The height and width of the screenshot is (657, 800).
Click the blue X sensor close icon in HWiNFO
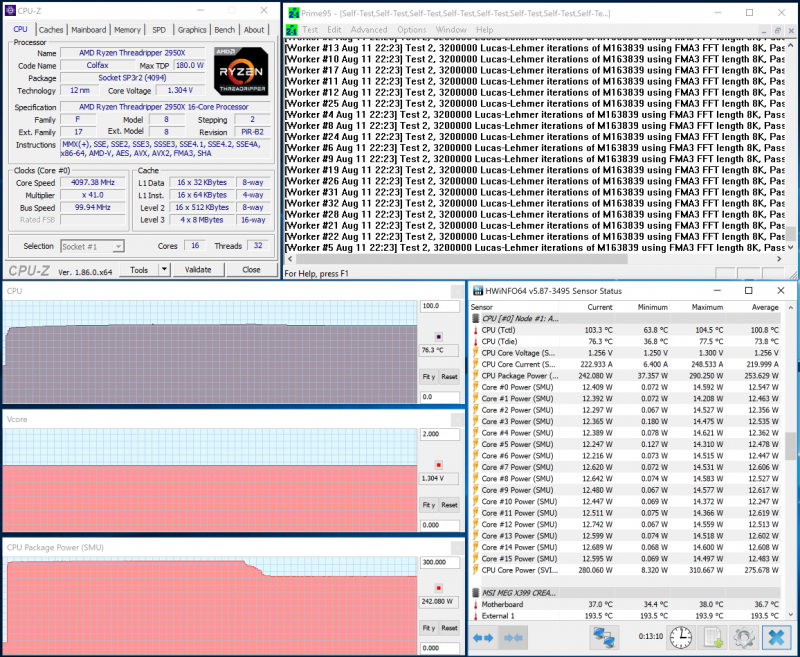coord(776,637)
